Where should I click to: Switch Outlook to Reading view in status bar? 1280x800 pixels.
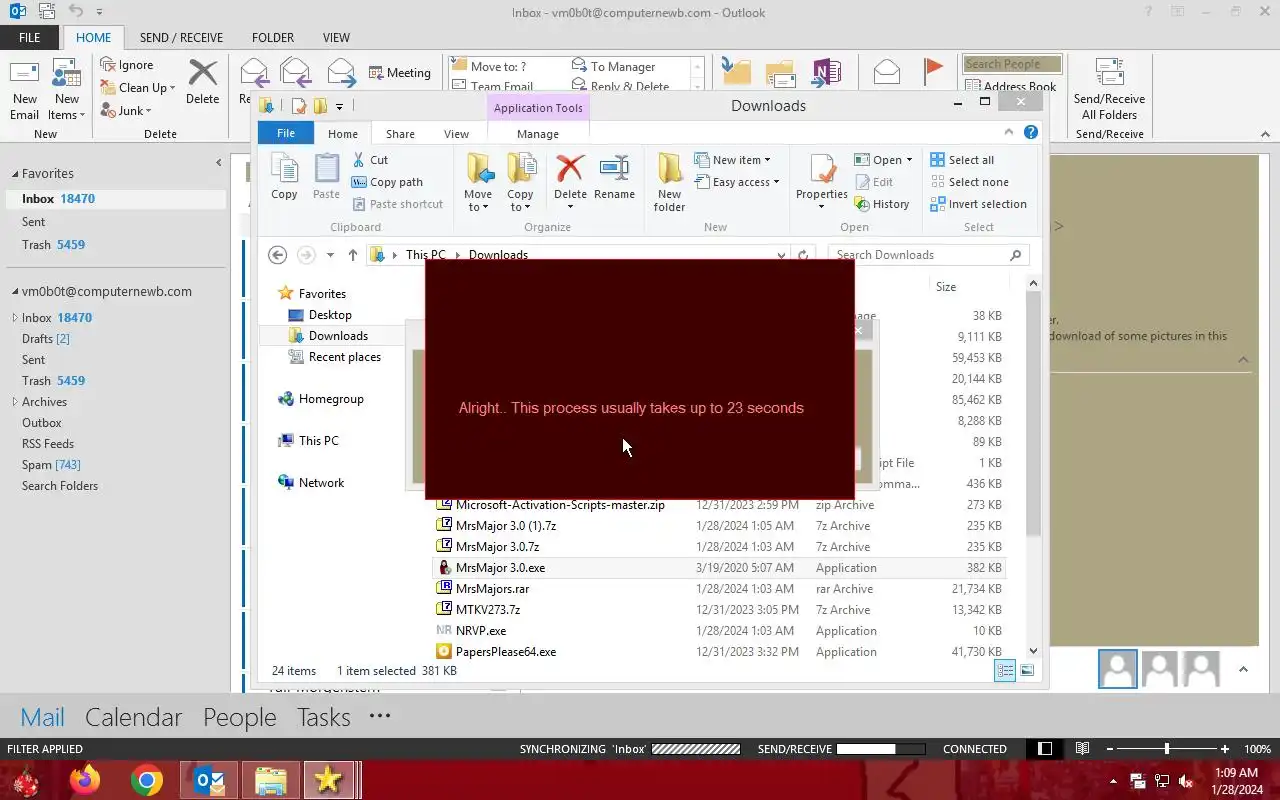[1082, 749]
